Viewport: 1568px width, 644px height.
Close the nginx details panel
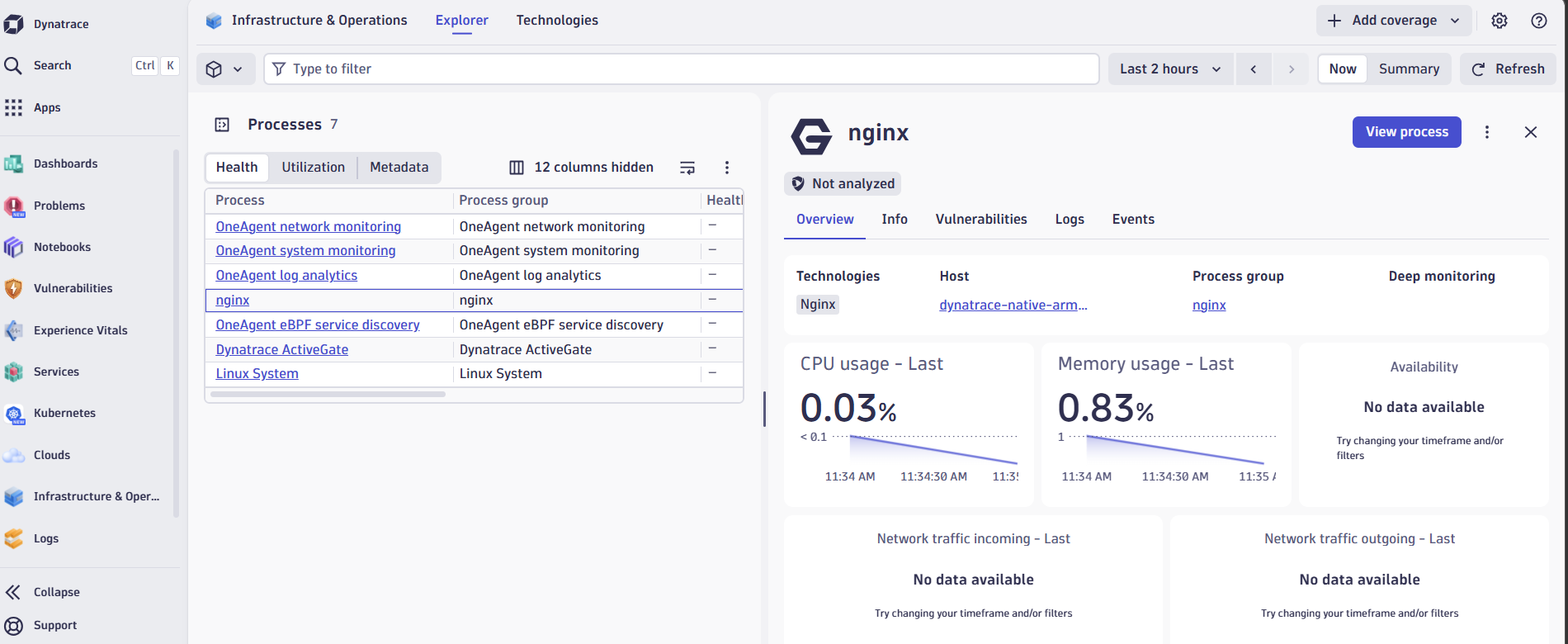[1531, 132]
